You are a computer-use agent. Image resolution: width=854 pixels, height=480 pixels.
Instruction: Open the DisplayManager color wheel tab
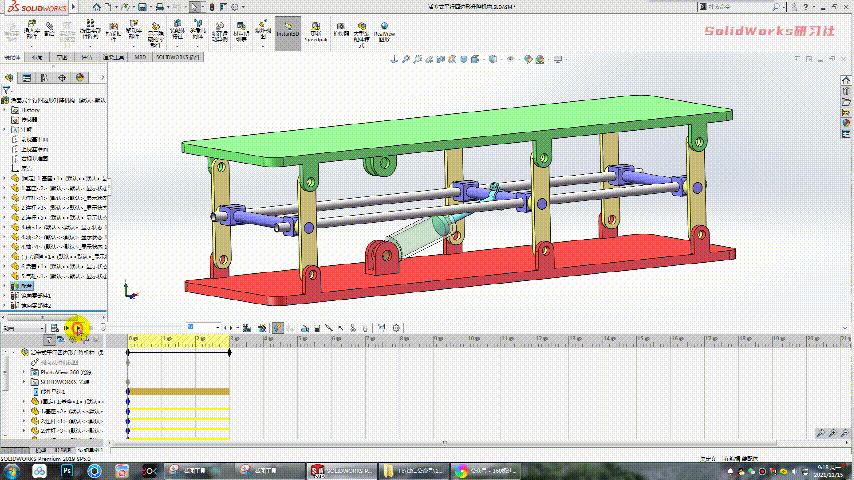(81, 77)
